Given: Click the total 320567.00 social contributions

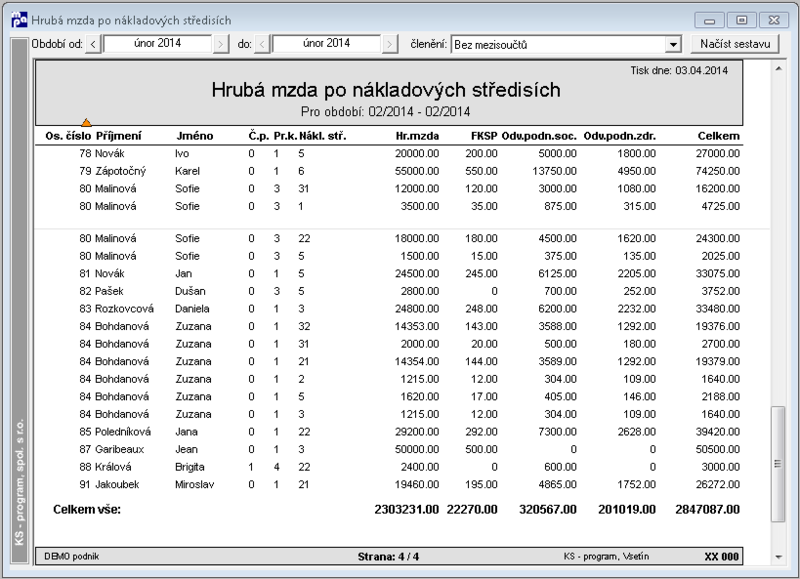Looking at the screenshot, I should tap(548, 509).
